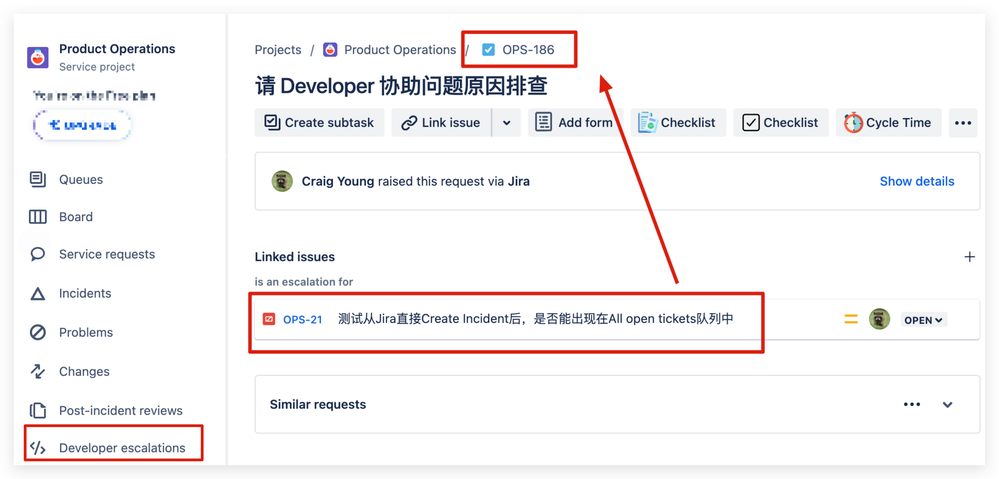Screen dimensions: 999x479
Task: Click the Create subtask button
Action: pos(320,123)
